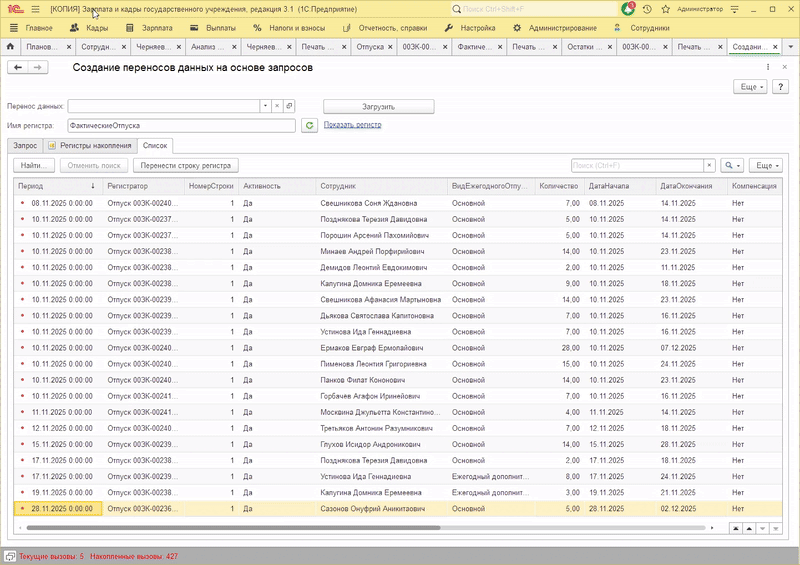Open the Администрирование section
This screenshot has width=800, height=565.
[555, 28]
